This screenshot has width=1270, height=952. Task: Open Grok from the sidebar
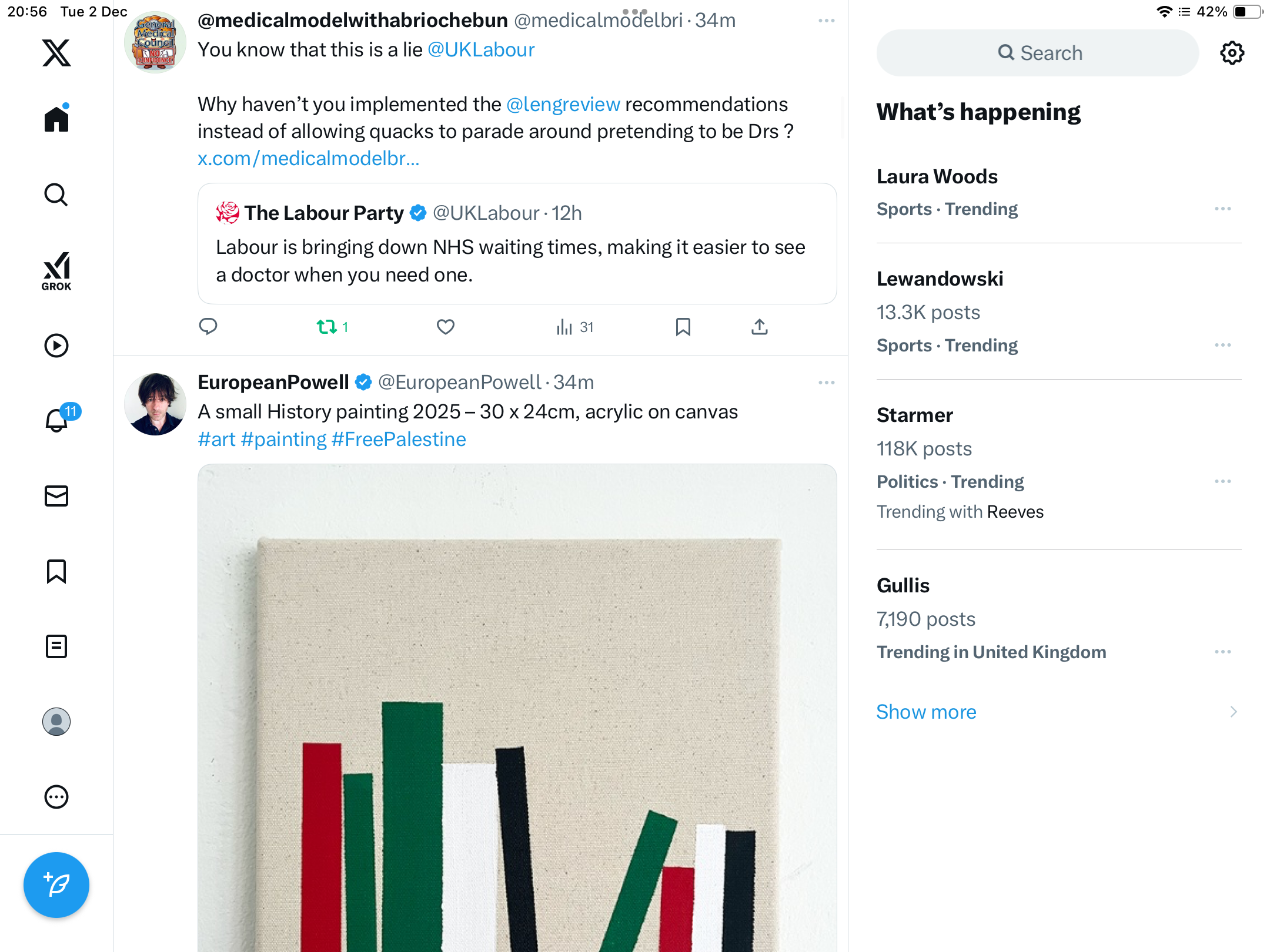(x=56, y=271)
